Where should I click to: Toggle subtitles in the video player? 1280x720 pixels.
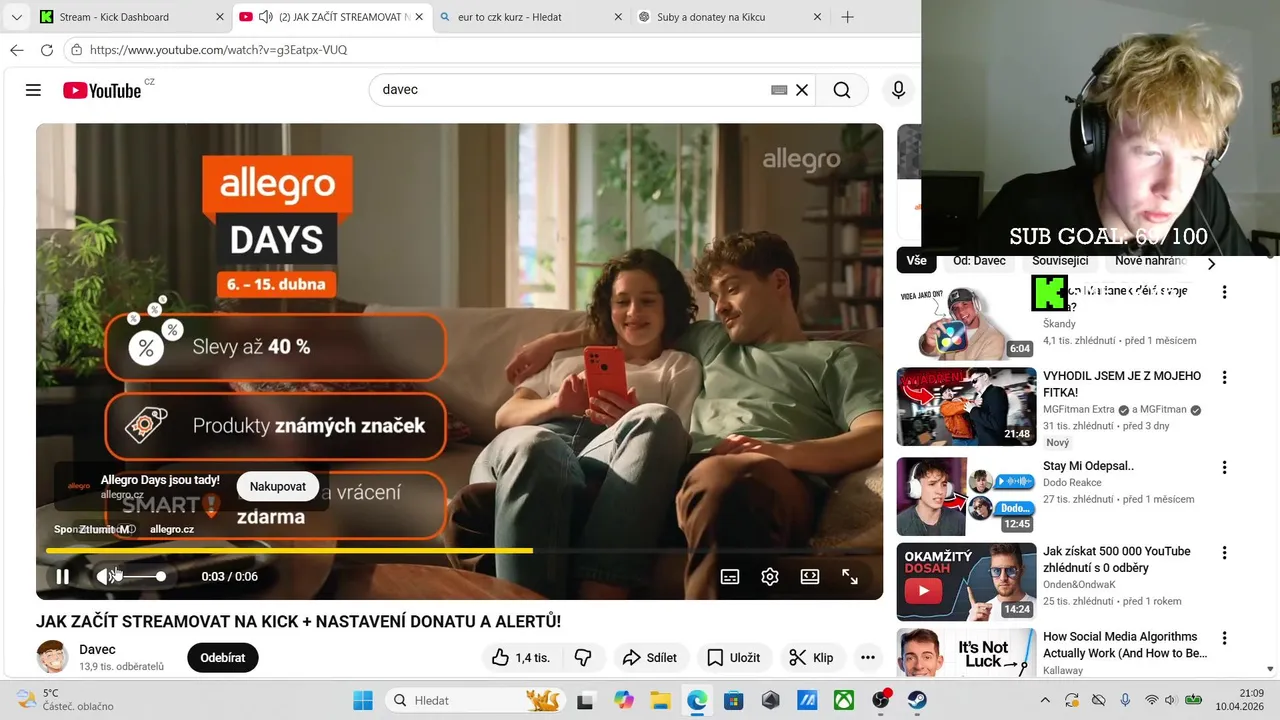click(730, 577)
